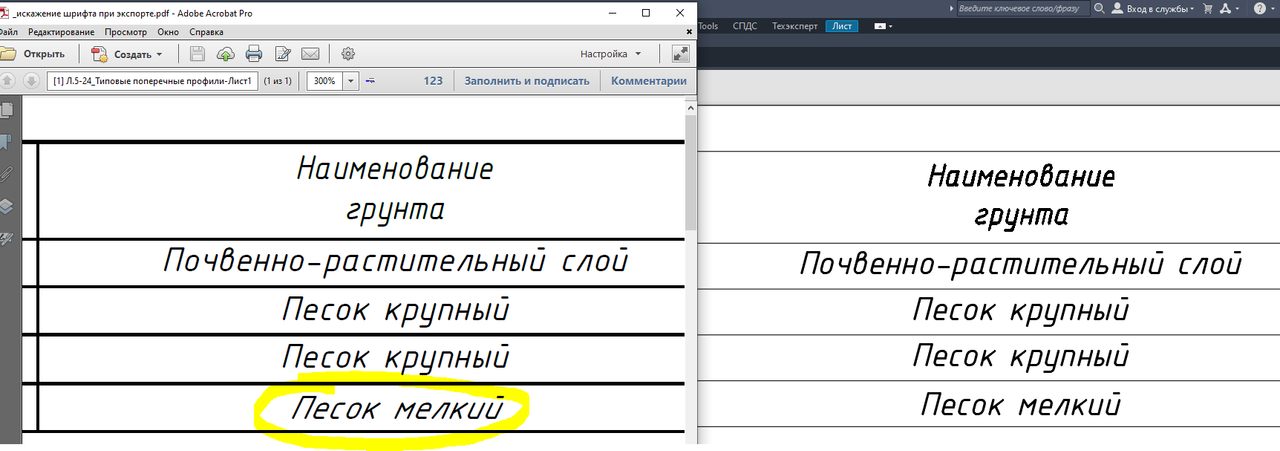
Task: Minimize the Adobe Acrobat Pro window
Action: point(610,12)
